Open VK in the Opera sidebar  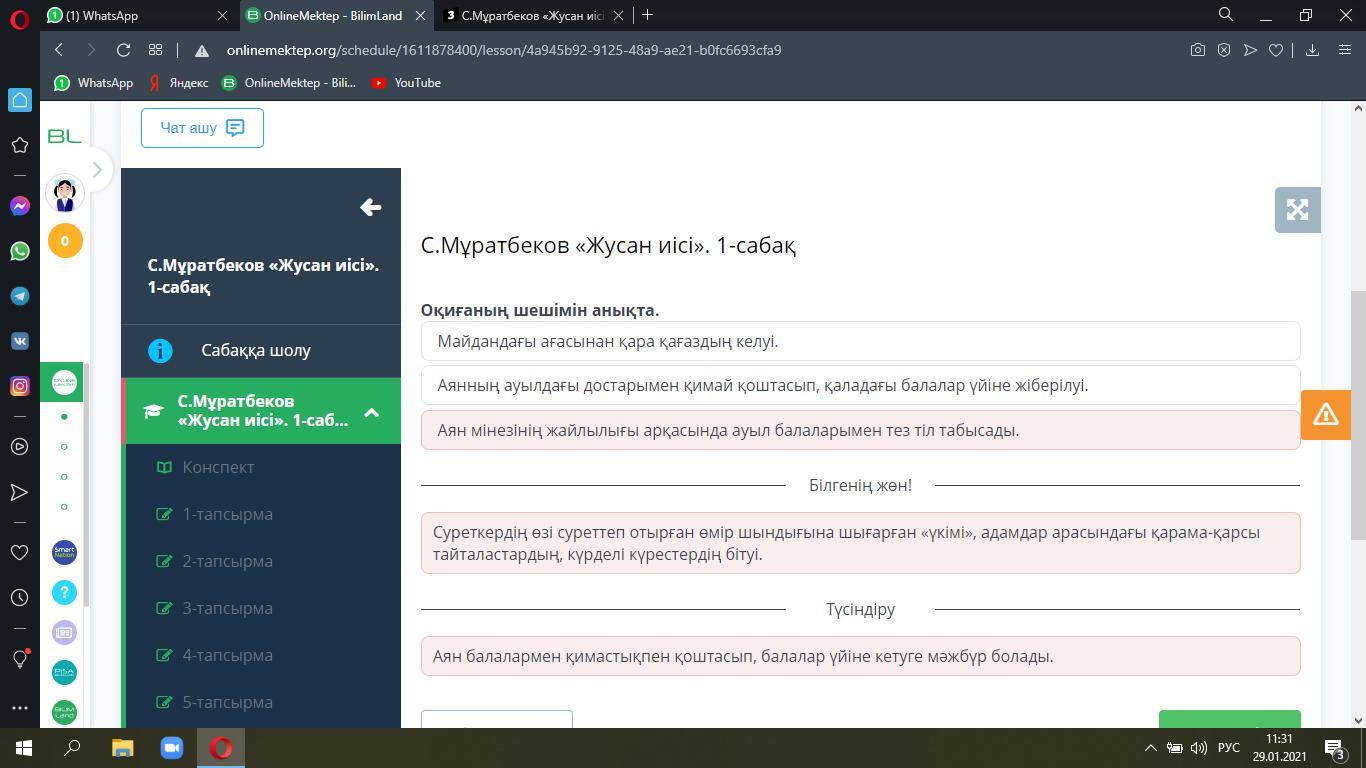tap(20, 341)
